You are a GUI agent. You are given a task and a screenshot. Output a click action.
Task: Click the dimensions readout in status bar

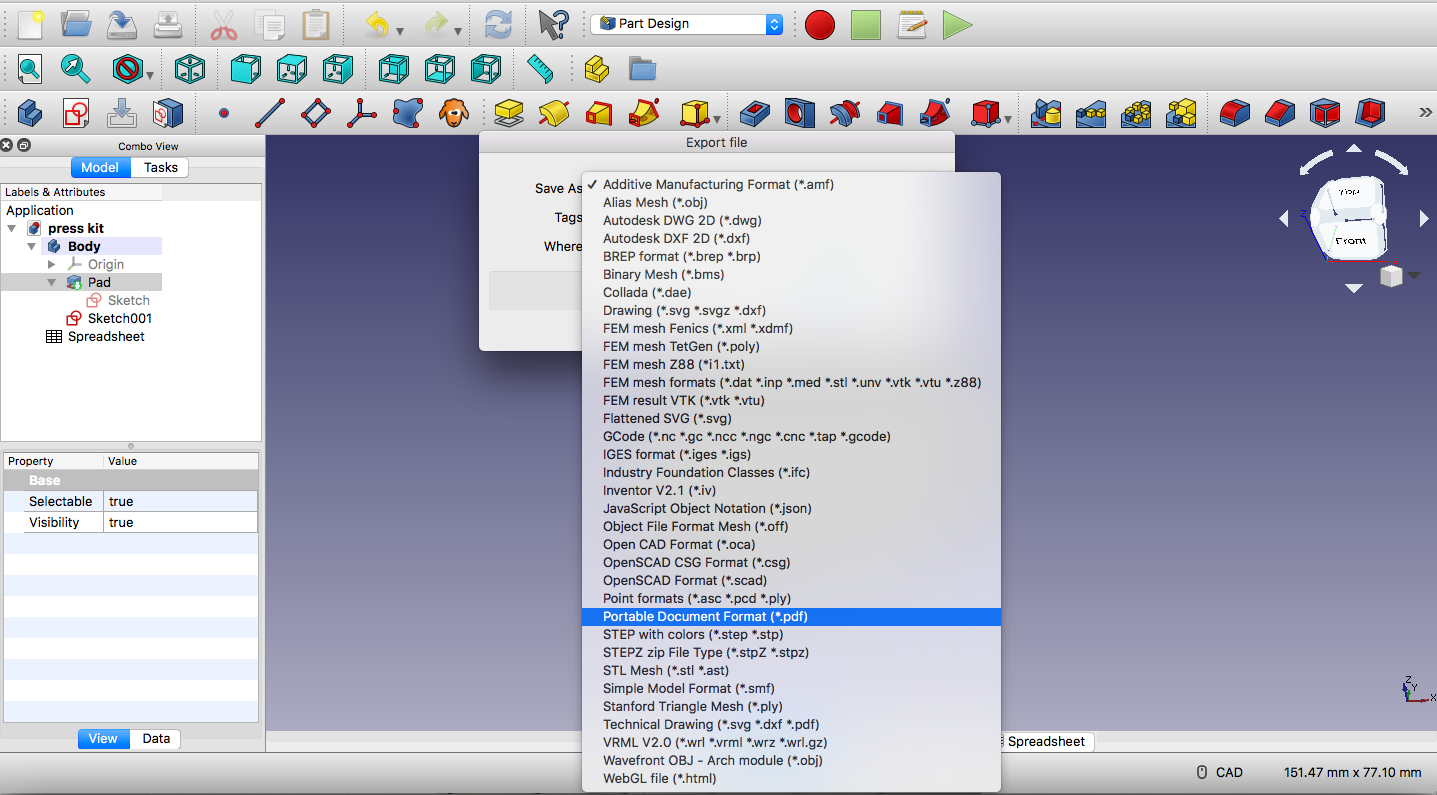1352,773
